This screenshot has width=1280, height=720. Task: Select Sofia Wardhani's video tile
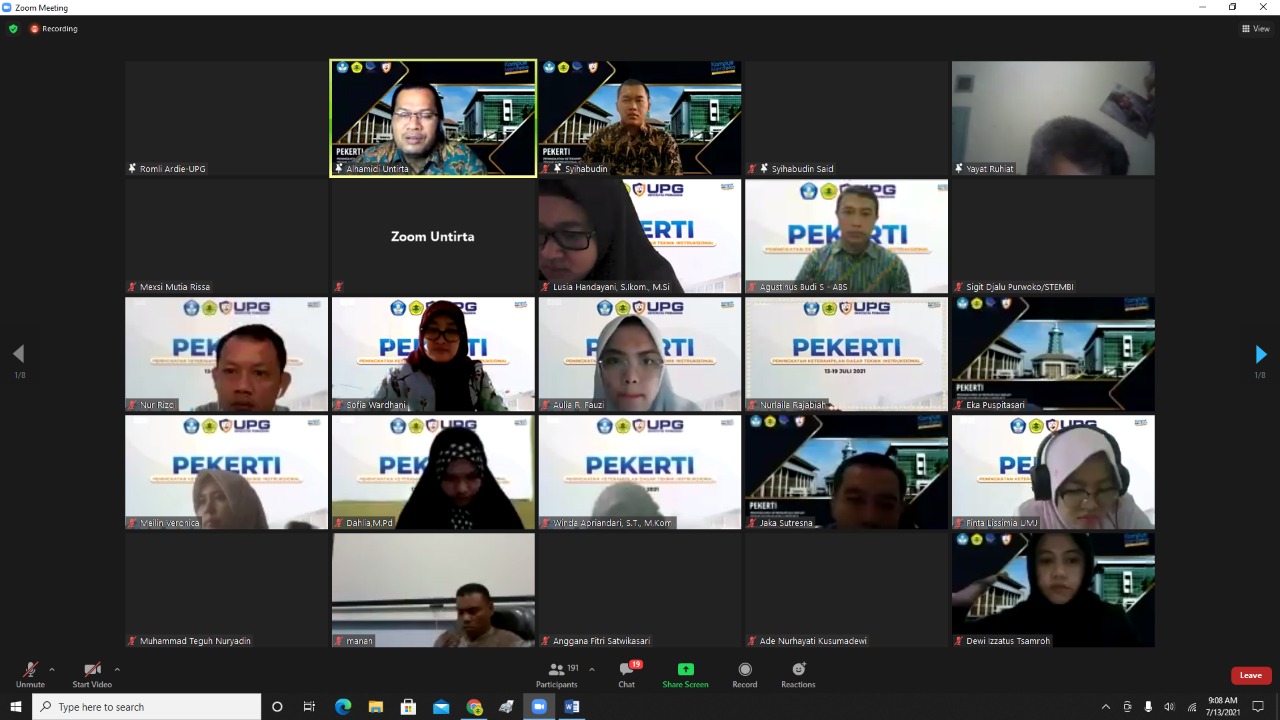tap(433, 354)
